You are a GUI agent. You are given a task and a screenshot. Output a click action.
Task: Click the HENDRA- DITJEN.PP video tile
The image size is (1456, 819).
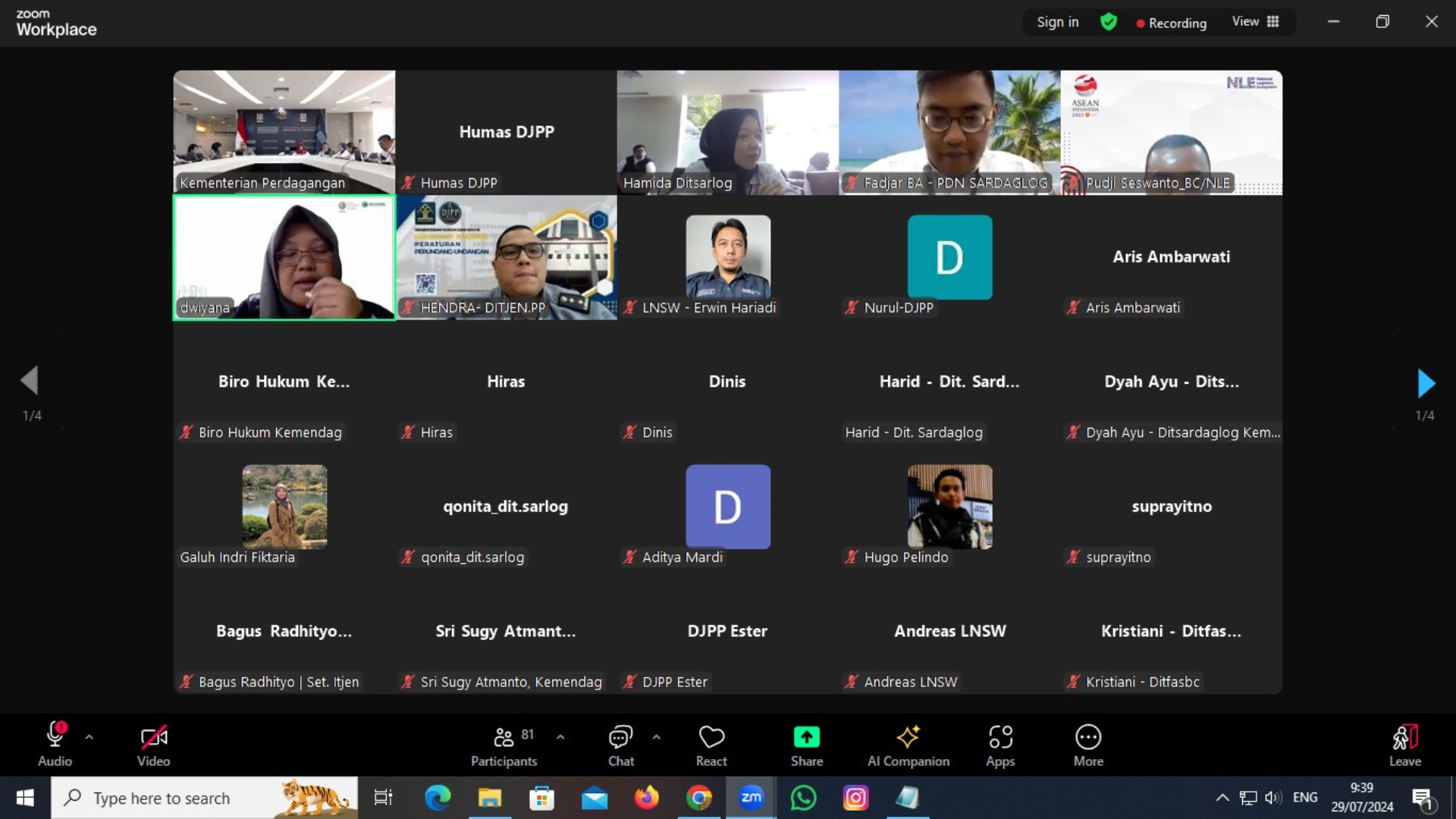pos(507,258)
